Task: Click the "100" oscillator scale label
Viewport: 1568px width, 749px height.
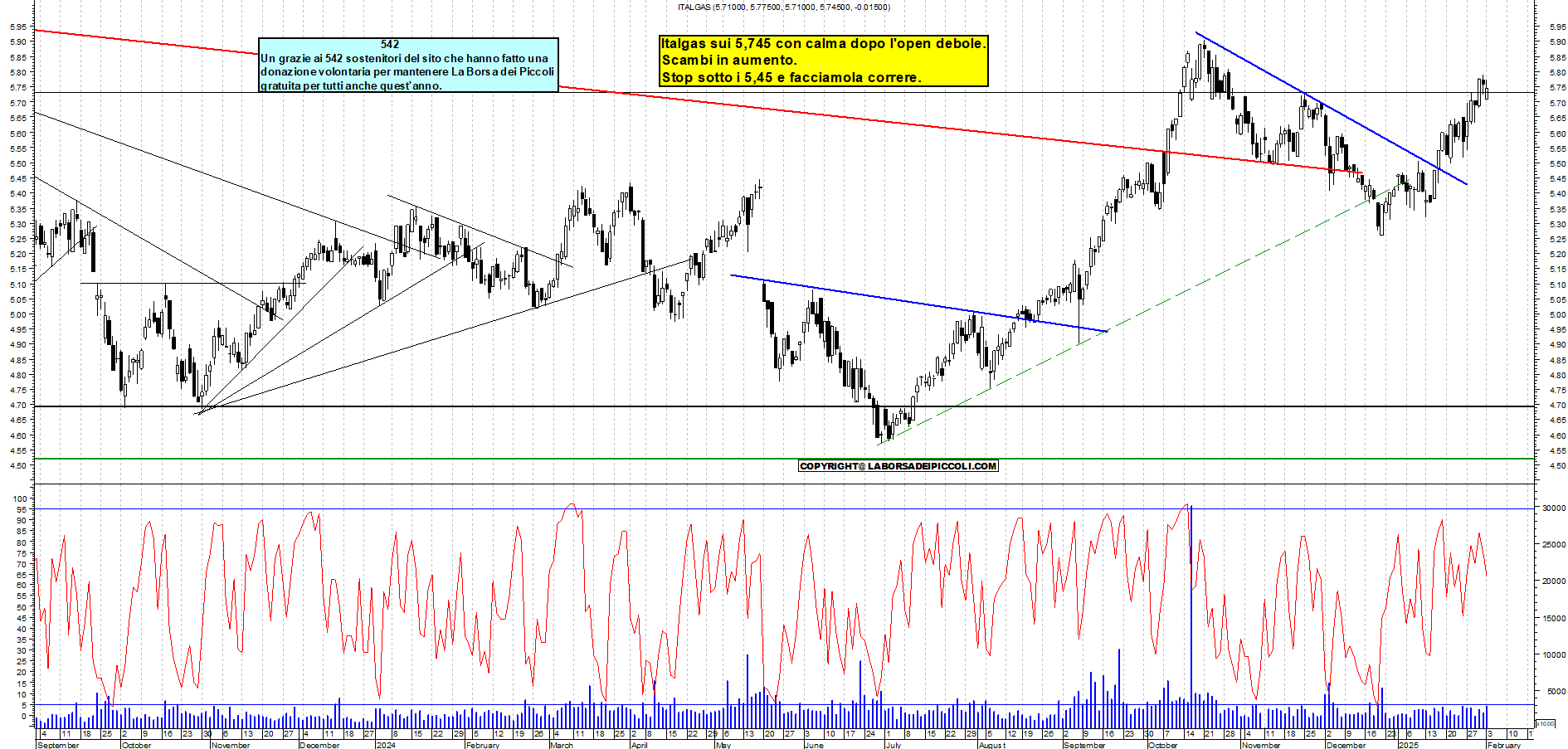Action: pyautogui.click(x=22, y=499)
